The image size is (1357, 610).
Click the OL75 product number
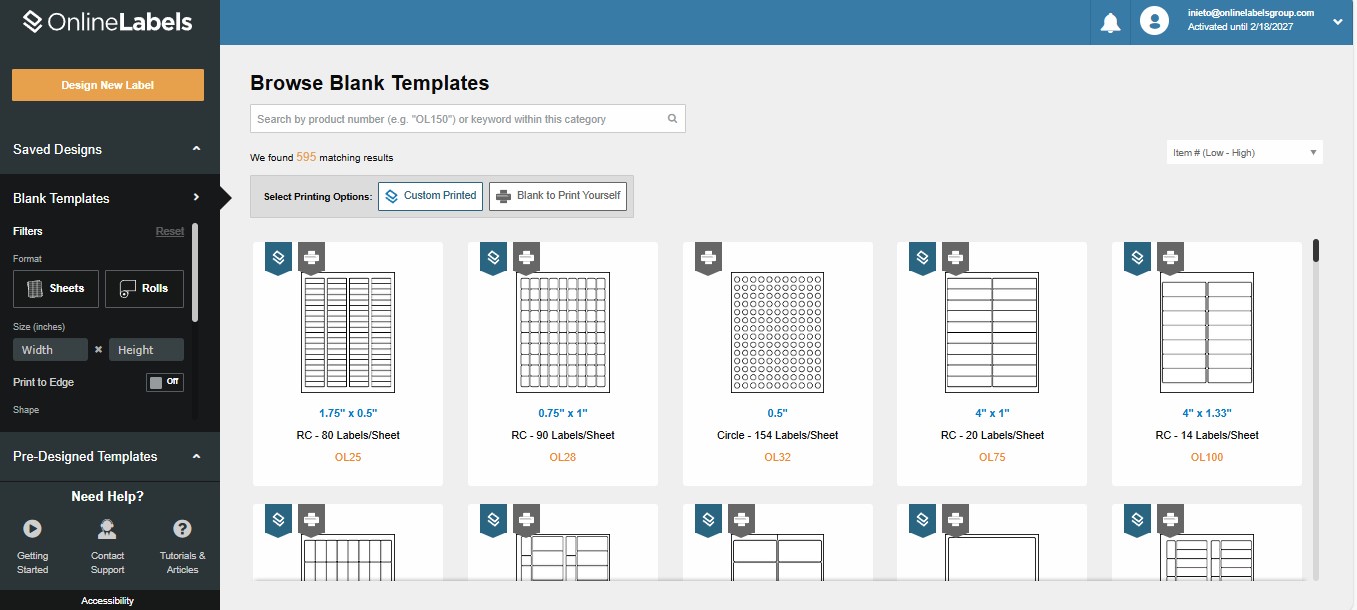(992, 457)
